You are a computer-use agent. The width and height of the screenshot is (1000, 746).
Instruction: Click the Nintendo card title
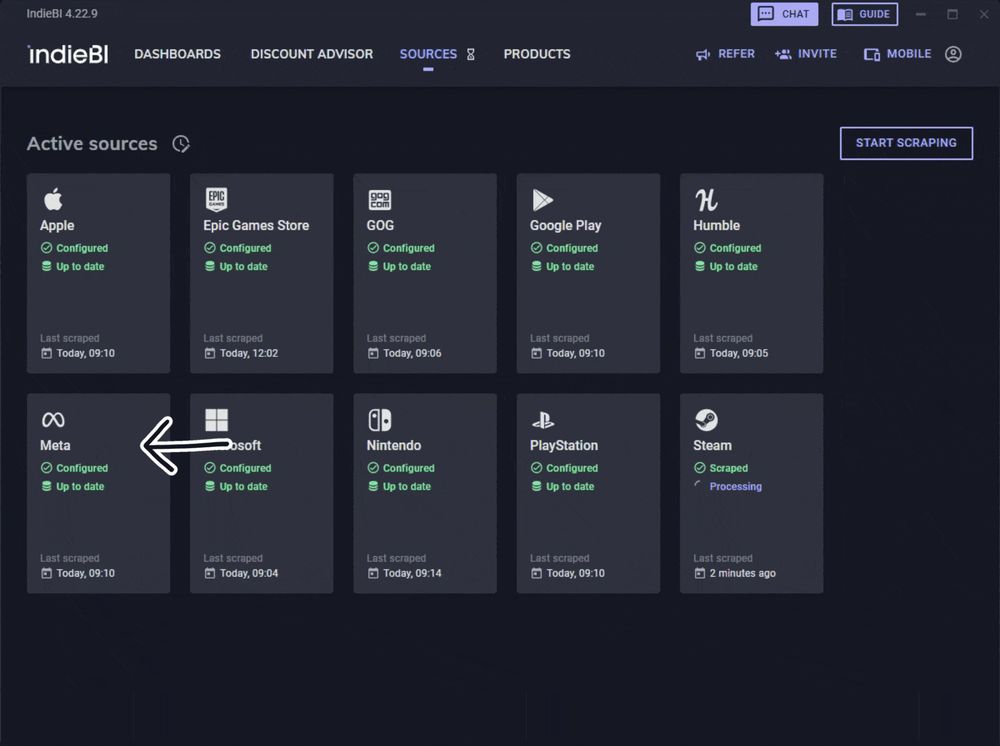pos(393,445)
